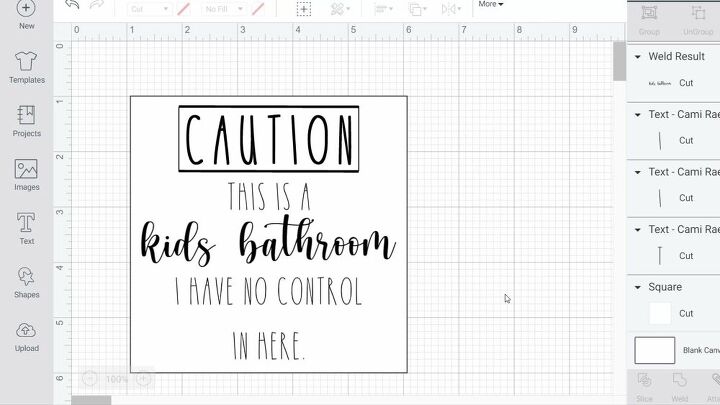Select the Text tool
720x405 pixels.
(x=26, y=226)
